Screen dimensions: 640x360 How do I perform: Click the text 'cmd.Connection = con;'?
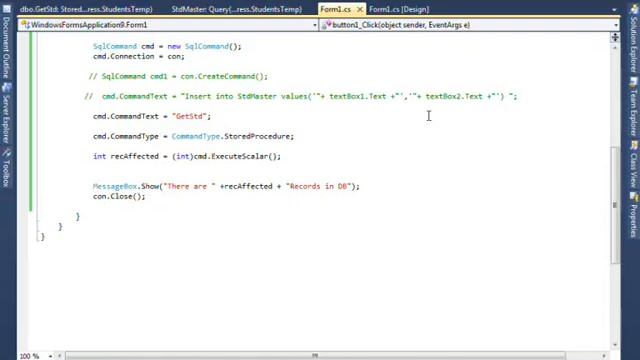click(x=138, y=56)
